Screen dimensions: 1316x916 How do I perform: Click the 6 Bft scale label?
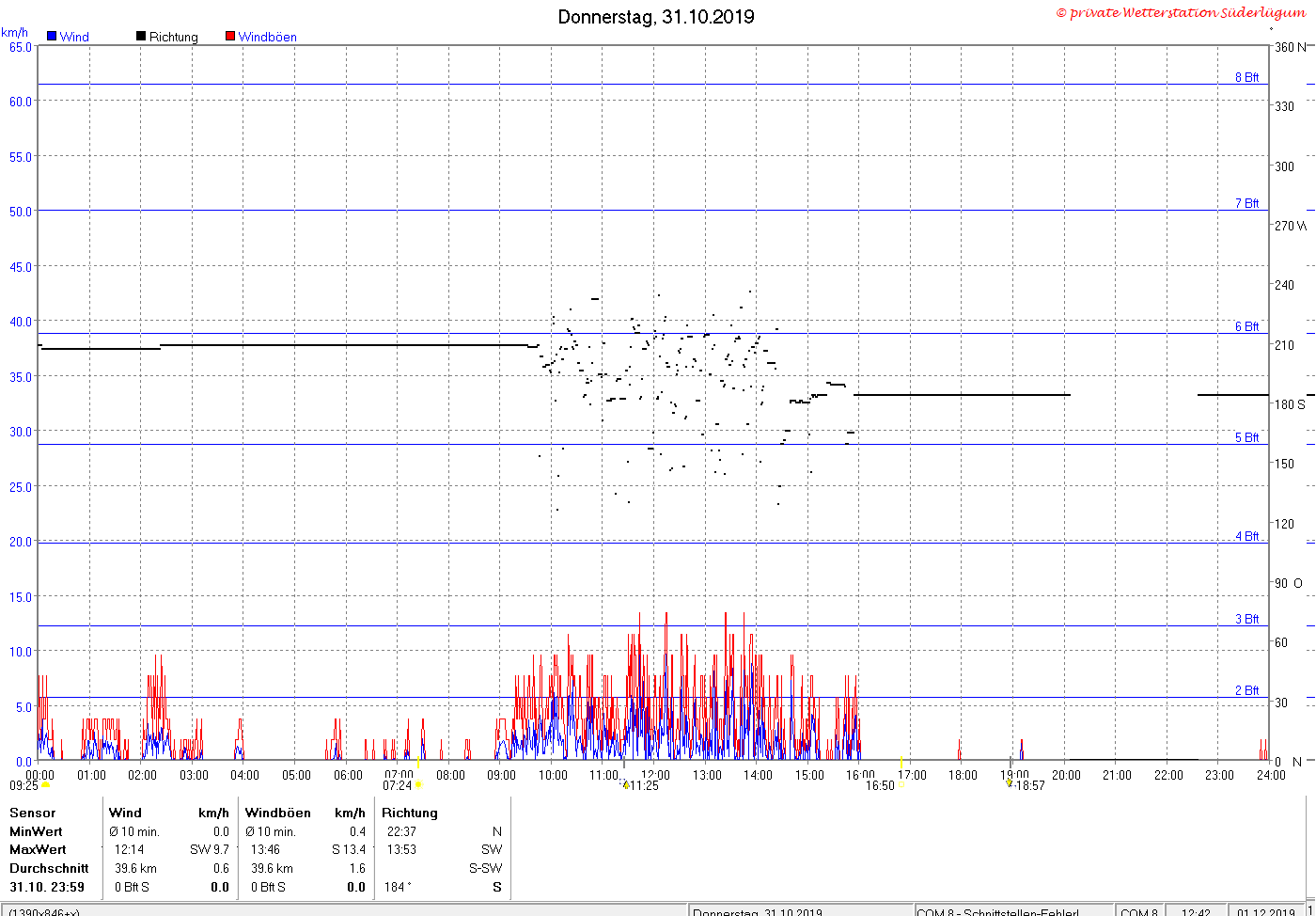[x=1247, y=326]
